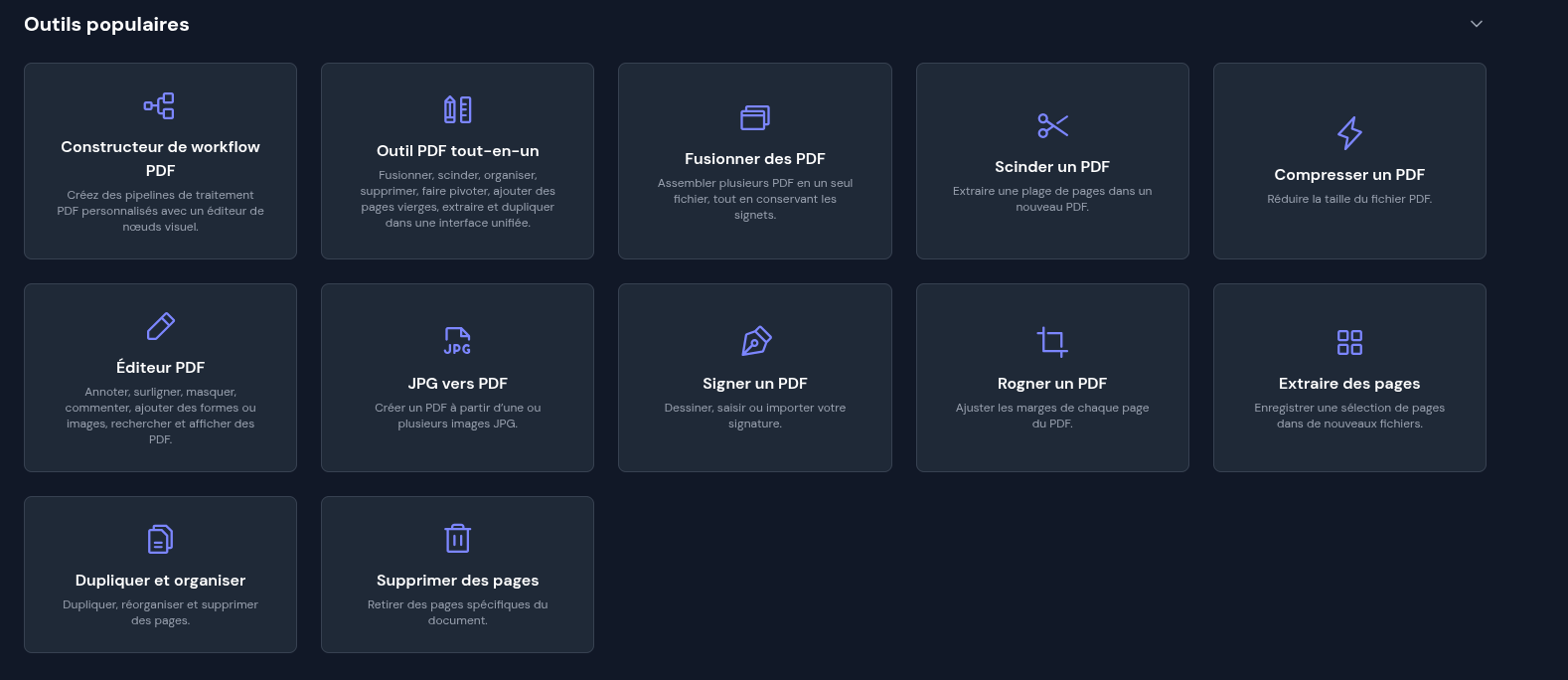This screenshot has height=680, width=1568.
Task: Click the crop icon for Rogner un PDF
Action: coord(1052,342)
